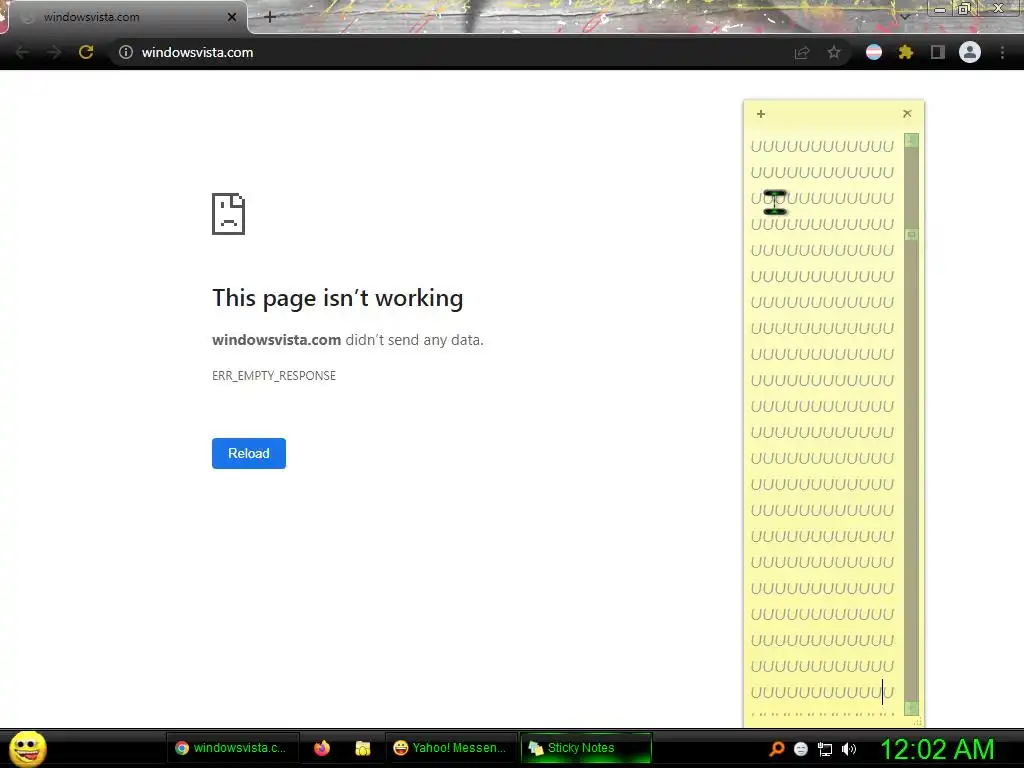Click the ERR_EMPTY_RESPONSE error code text
This screenshot has width=1024, height=768.
[x=274, y=376]
